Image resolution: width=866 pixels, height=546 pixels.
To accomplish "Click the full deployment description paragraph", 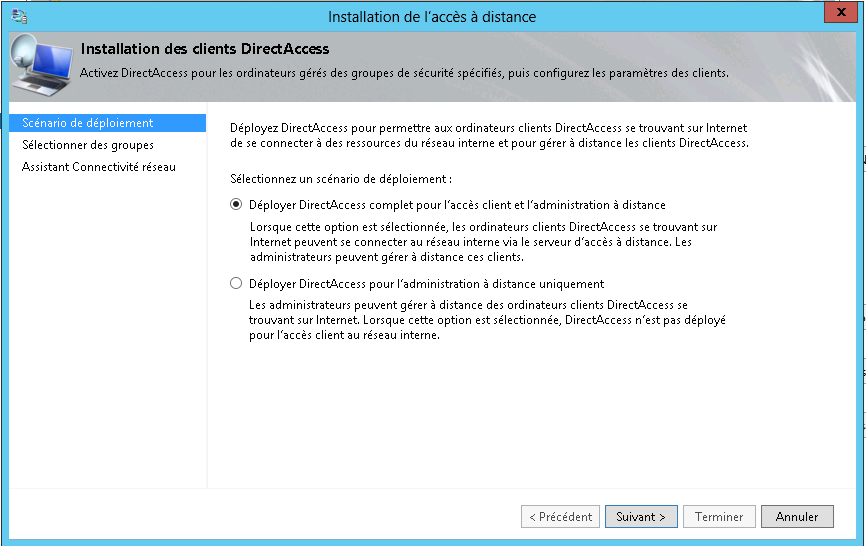I will (483, 242).
